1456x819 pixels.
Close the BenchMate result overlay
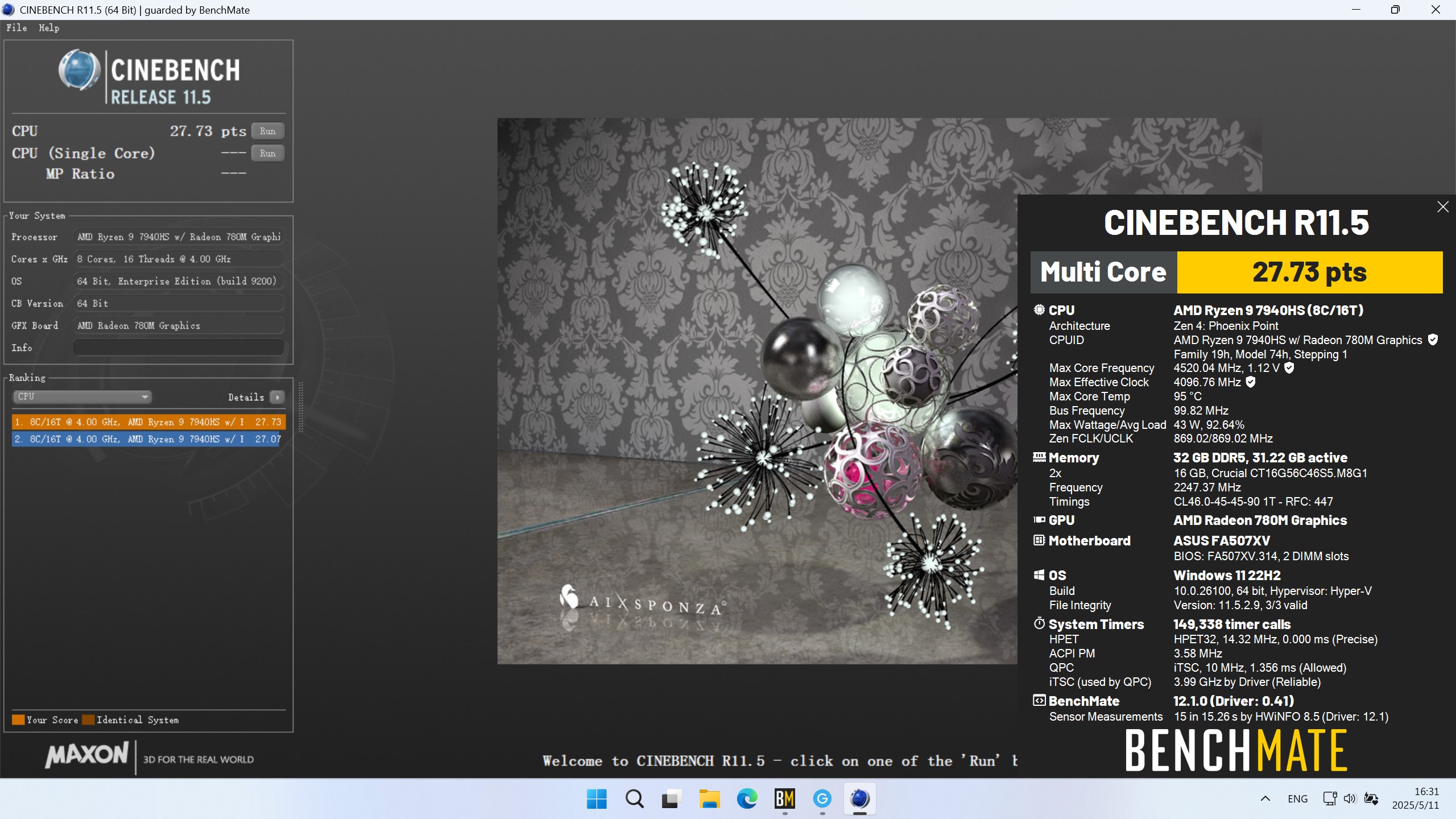click(1443, 207)
